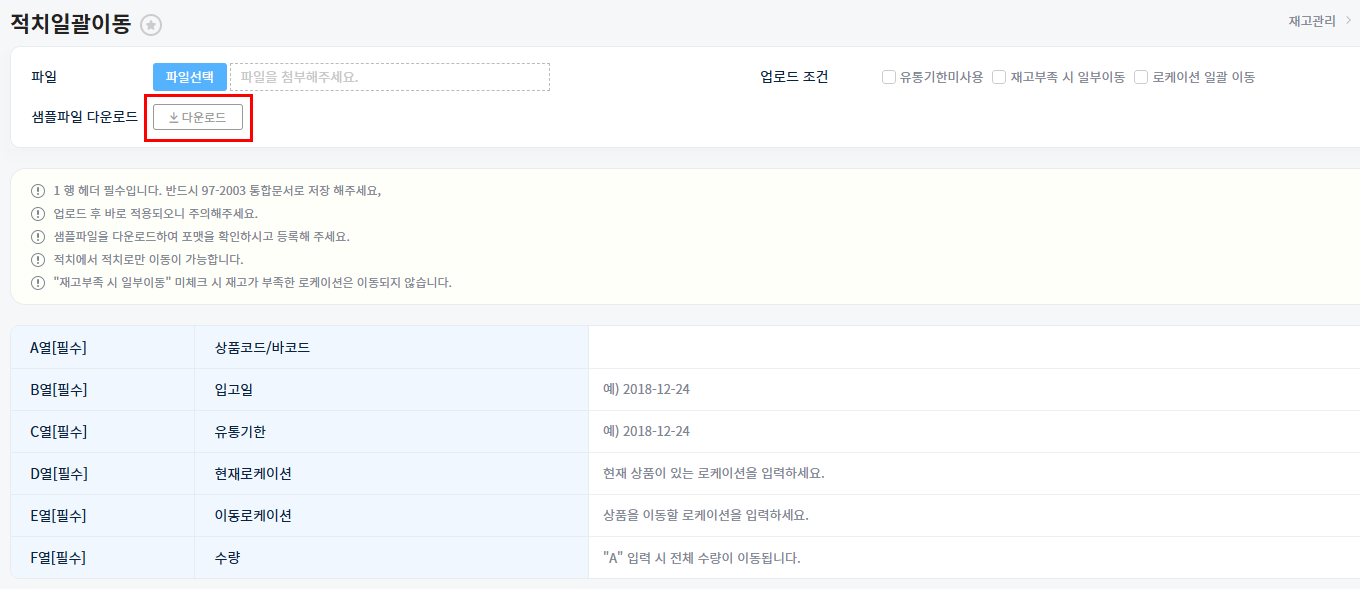Enable the 유통기한미사용 checkbox
The width and height of the screenshot is (1360, 589).
tap(888, 77)
